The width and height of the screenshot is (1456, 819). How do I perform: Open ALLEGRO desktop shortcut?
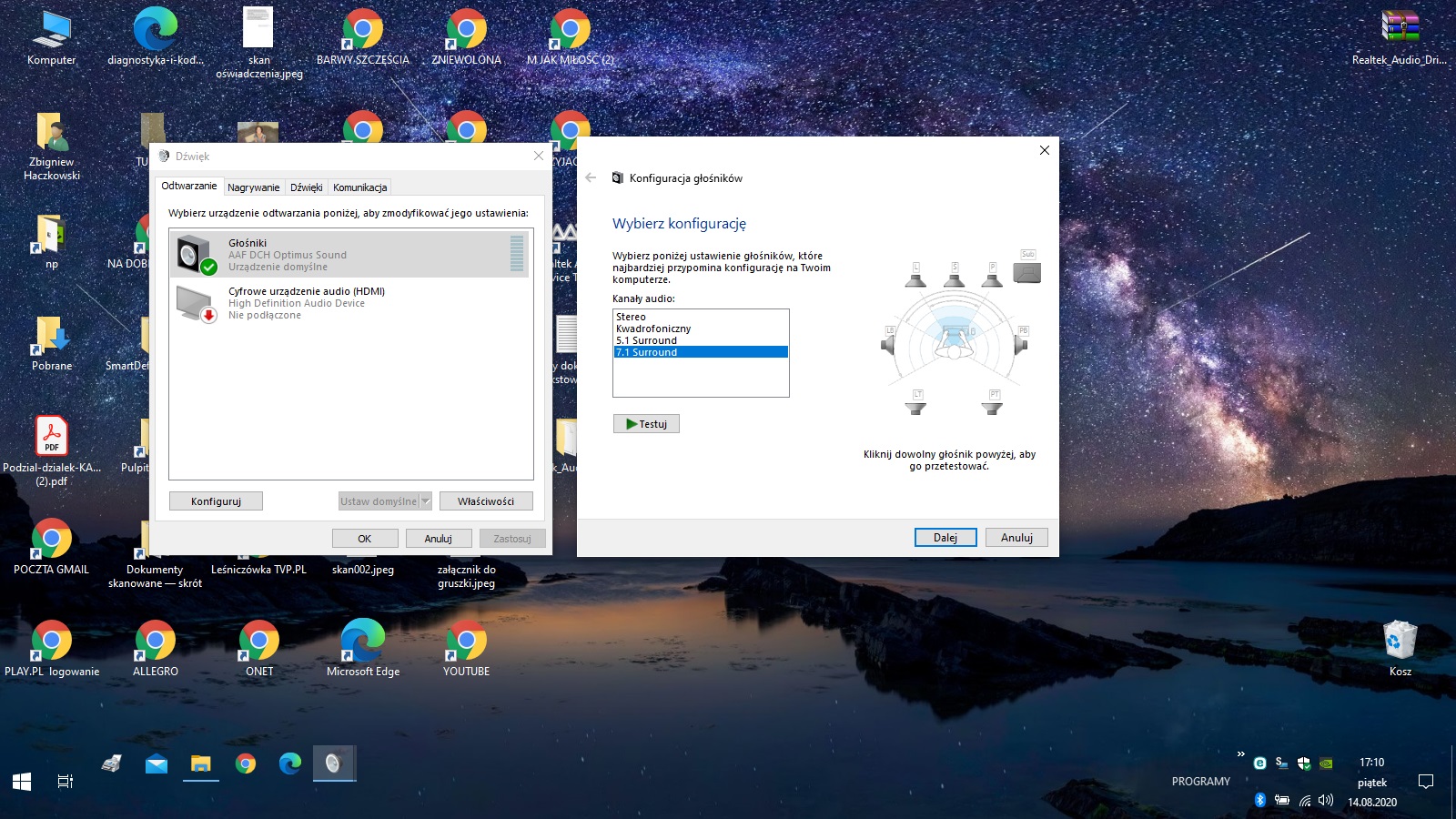click(156, 648)
